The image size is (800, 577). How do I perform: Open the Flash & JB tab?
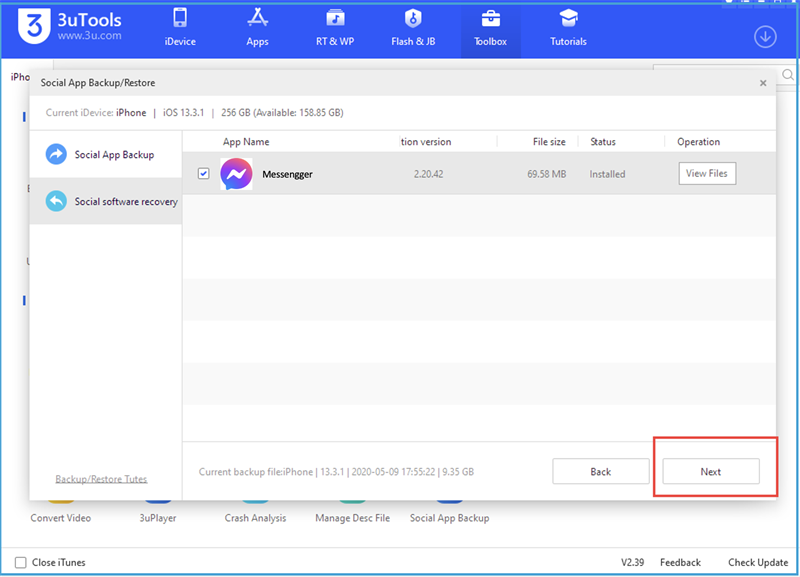(413, 29)
